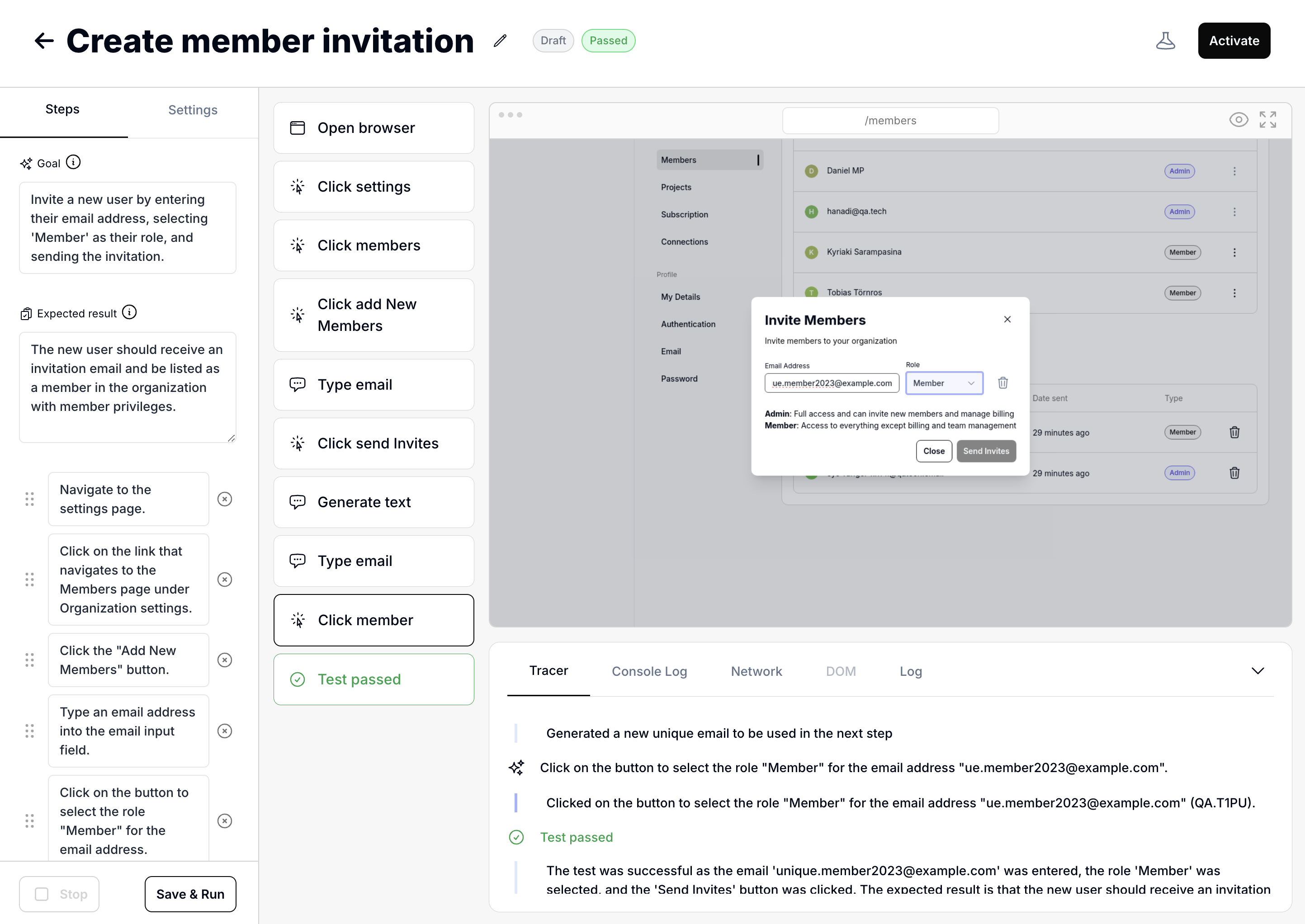Open Daniel MP's three-dot options menu
Screen dimensions: 1305x924
tap(1234, 171)
